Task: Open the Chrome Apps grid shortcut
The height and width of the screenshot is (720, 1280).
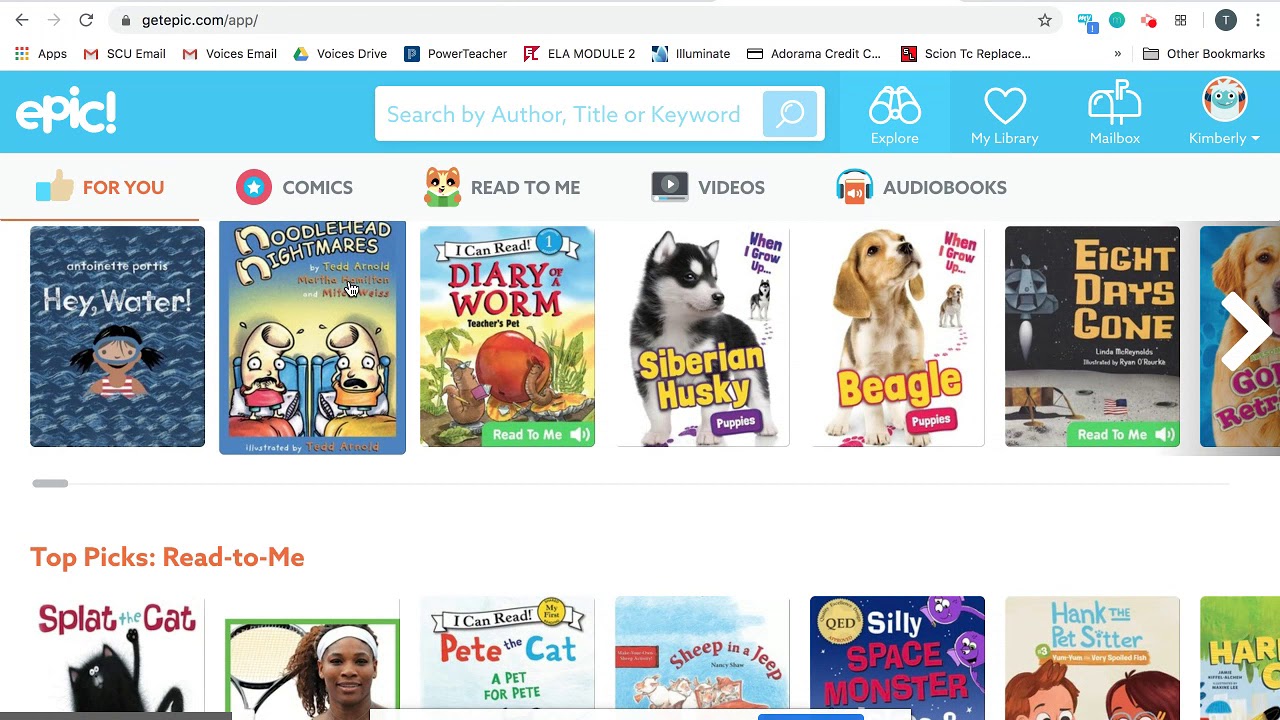Action: pos(41,54)
